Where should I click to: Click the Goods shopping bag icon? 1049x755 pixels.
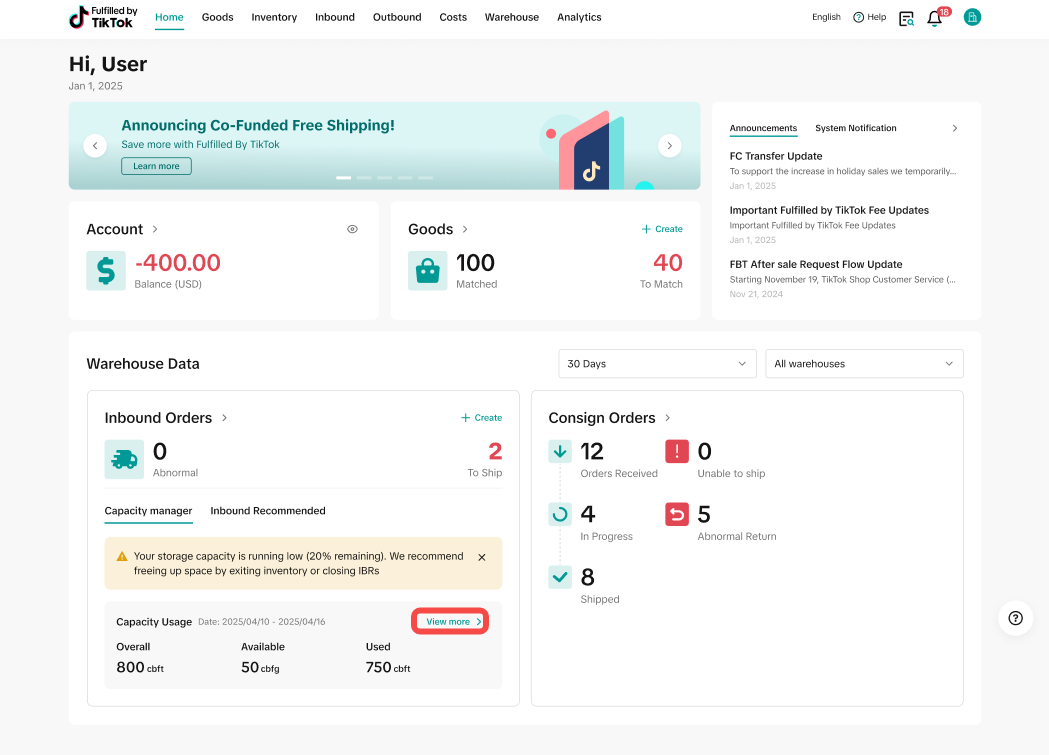427,271
